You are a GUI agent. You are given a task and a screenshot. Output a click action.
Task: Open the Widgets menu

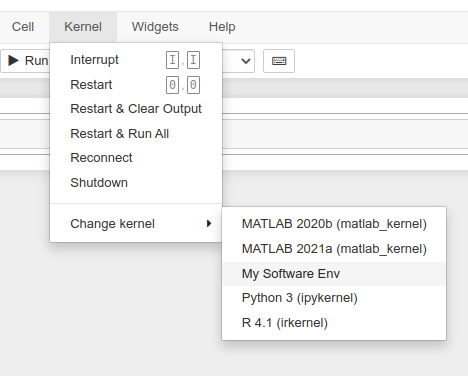coord(155,27)
